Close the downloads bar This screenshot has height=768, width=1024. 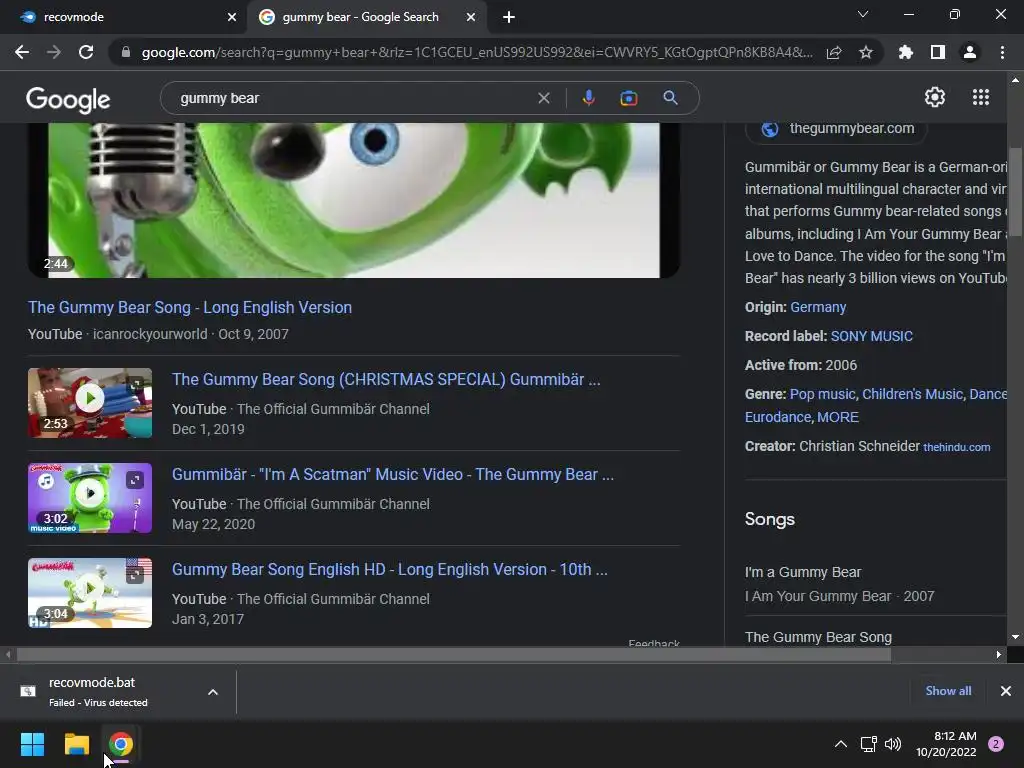1006,690
